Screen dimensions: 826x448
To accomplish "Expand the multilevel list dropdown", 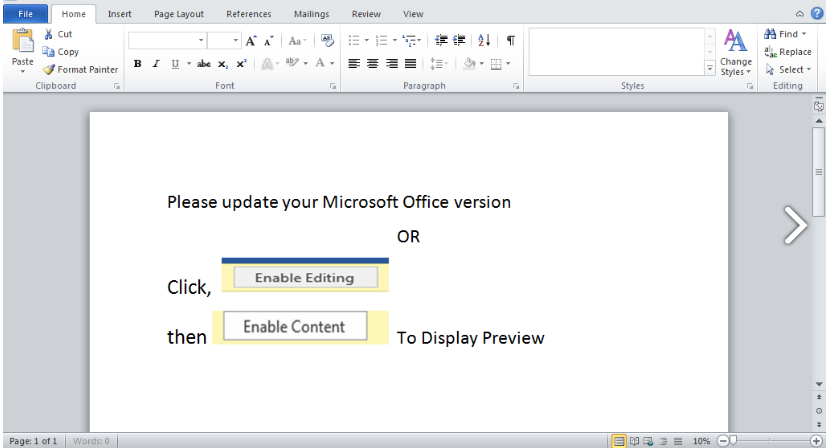I will [x=419, y=40].
